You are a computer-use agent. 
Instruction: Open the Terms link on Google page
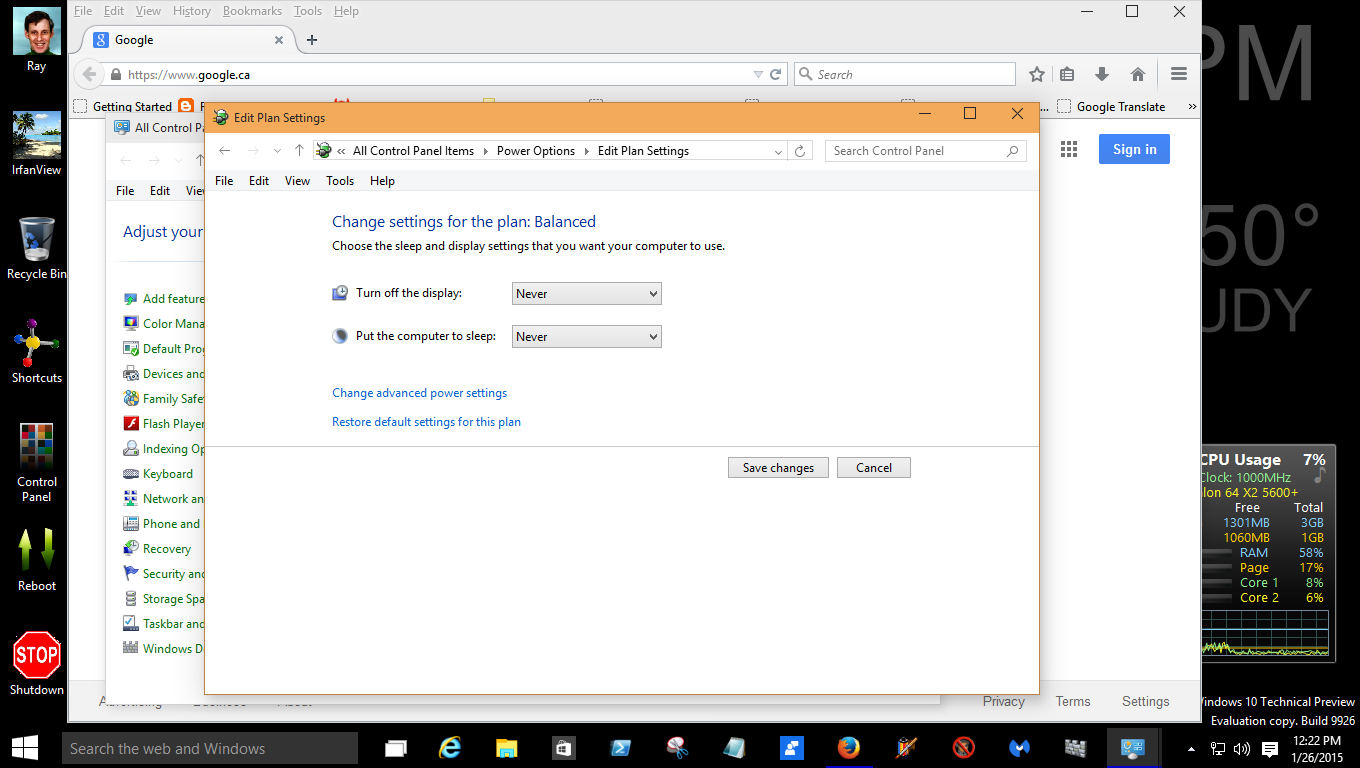click(1073, 701)
